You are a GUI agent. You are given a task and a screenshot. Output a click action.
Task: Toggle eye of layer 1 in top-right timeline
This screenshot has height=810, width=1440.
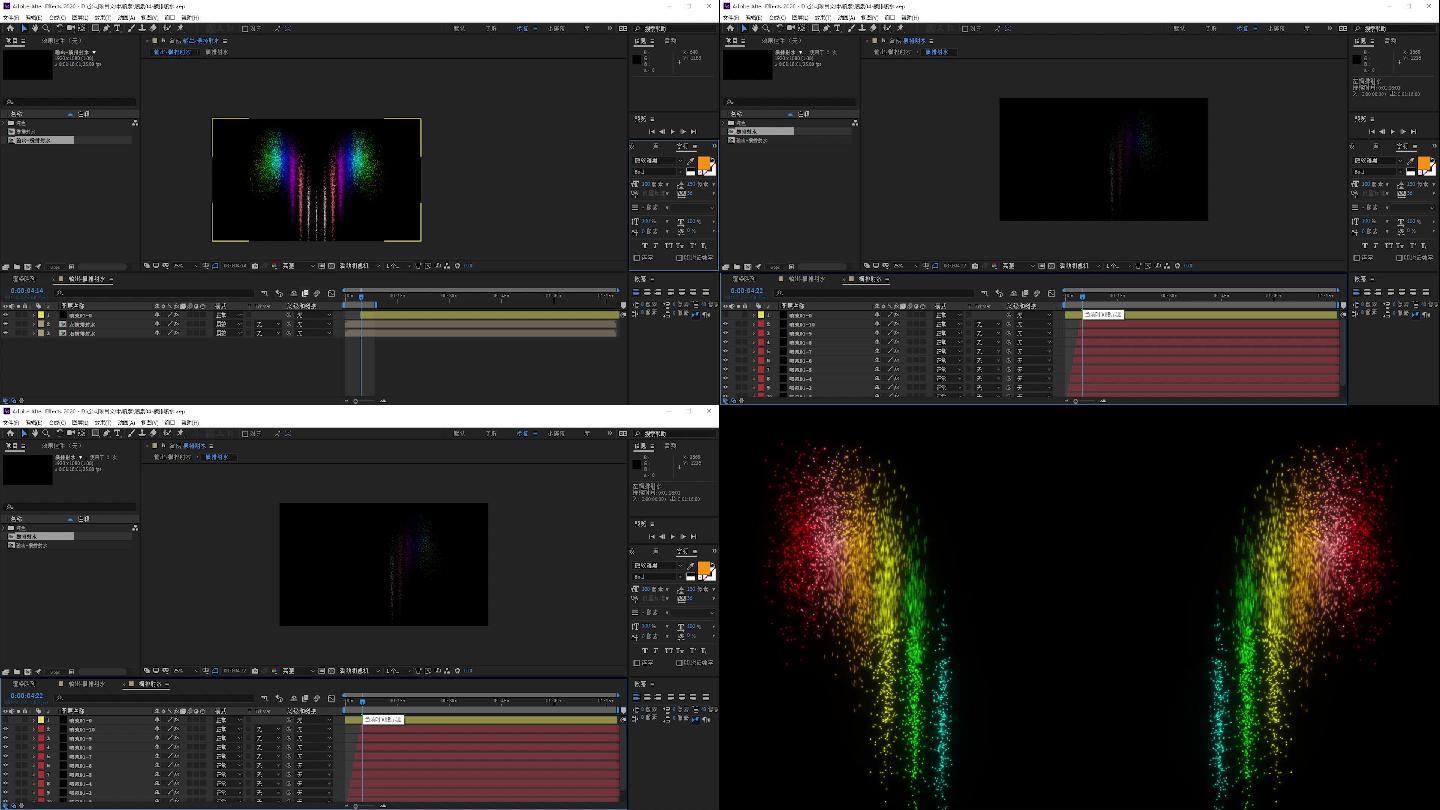(x=725, y=315)
